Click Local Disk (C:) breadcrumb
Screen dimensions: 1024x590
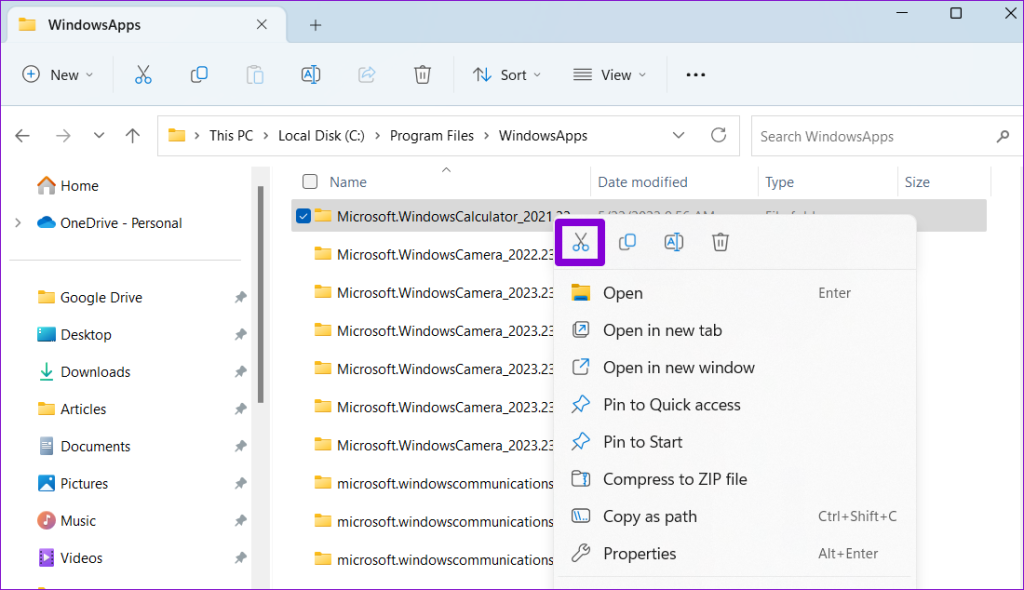[321, 136]
